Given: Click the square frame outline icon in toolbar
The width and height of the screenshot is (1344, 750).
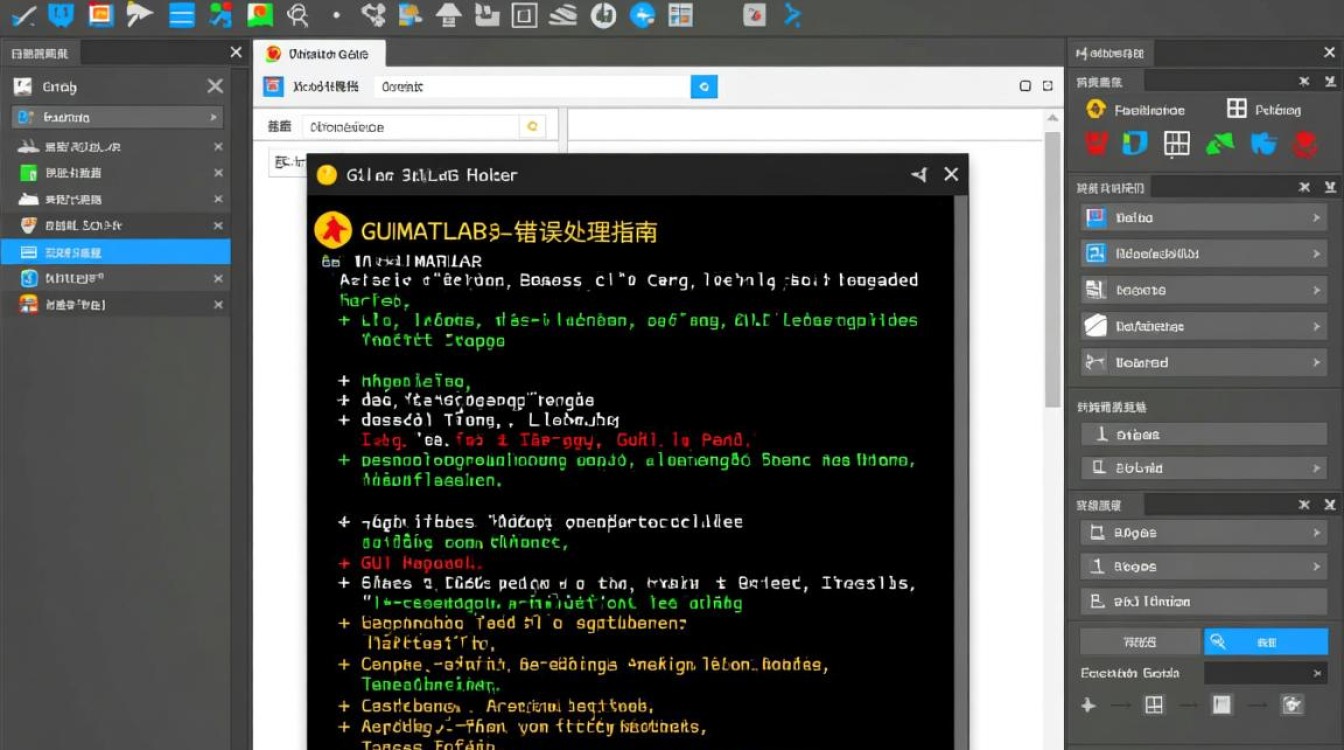Looking at the screenshot, I should (524, 14).
